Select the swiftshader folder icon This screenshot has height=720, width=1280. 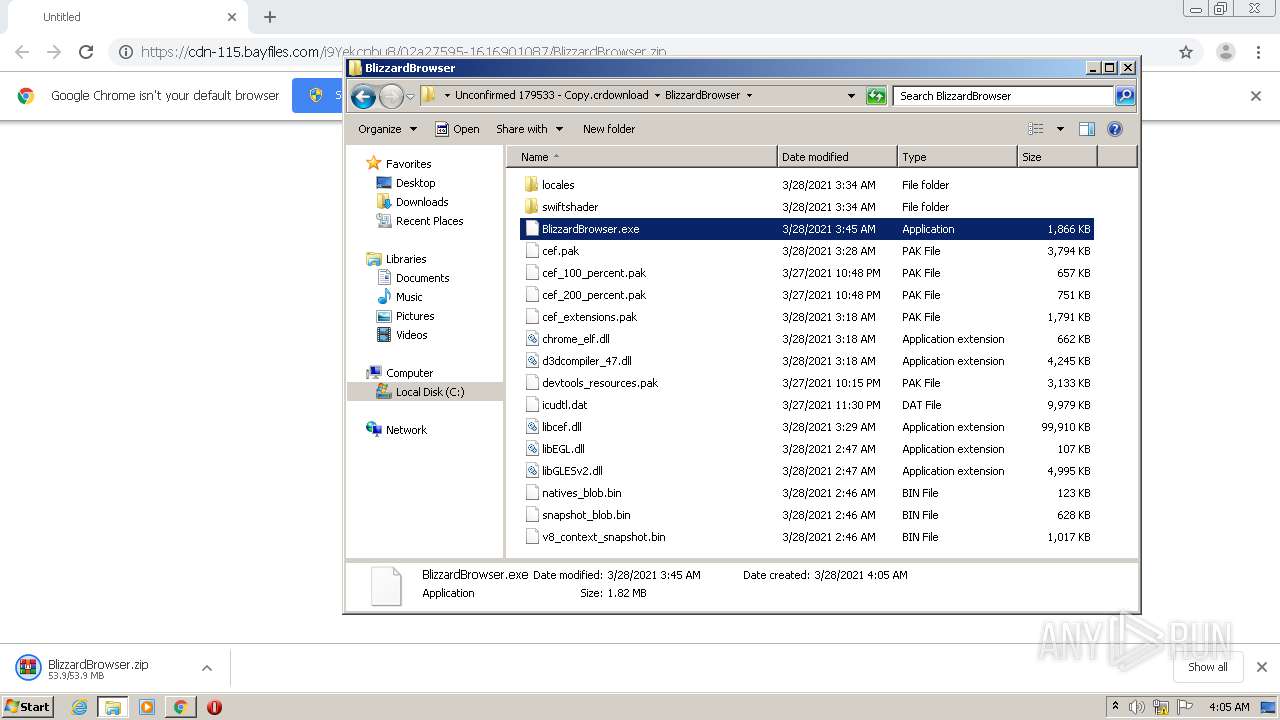tap(531, 207)
